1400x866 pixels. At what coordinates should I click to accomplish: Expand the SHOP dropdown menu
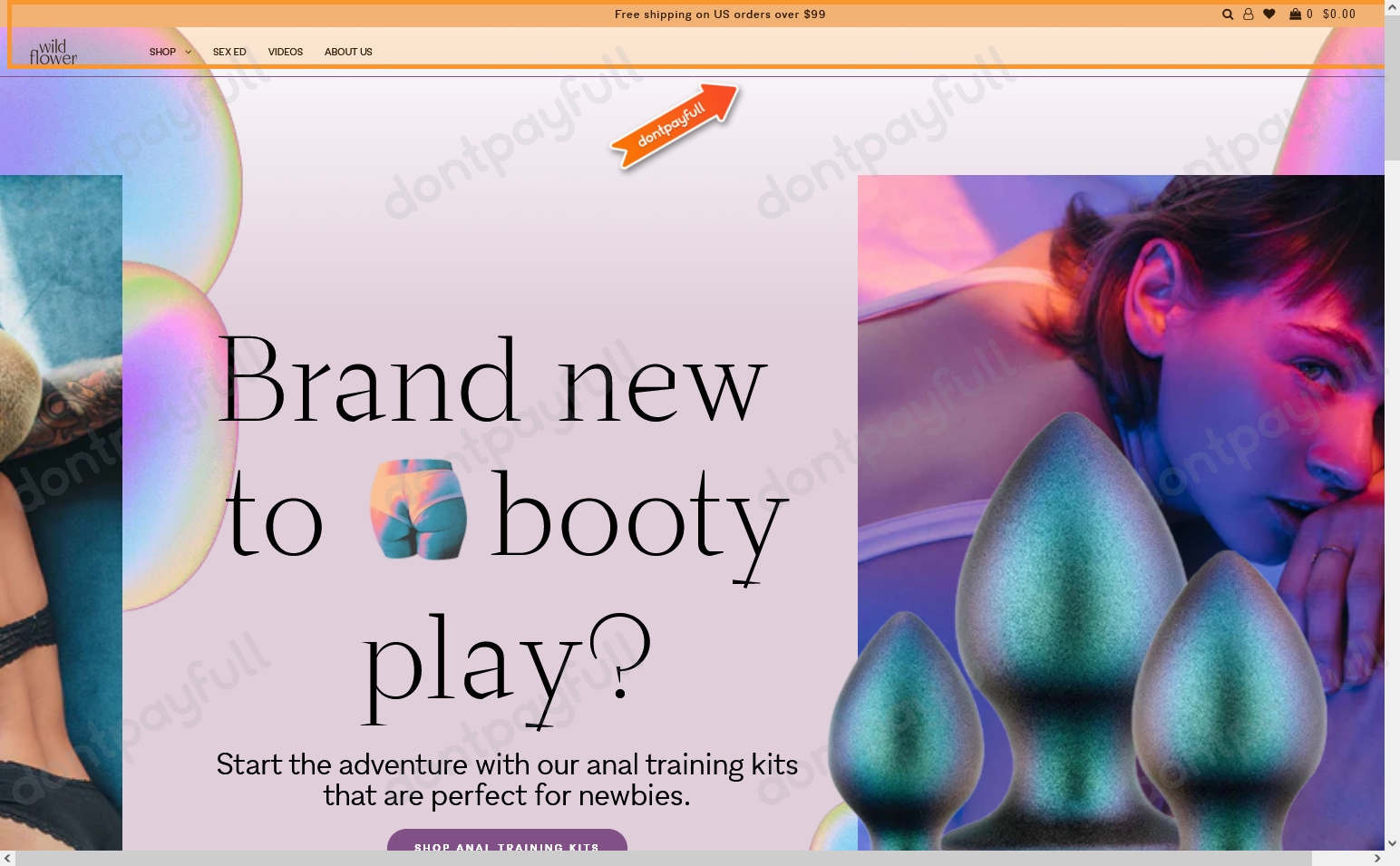pos(170,52)
